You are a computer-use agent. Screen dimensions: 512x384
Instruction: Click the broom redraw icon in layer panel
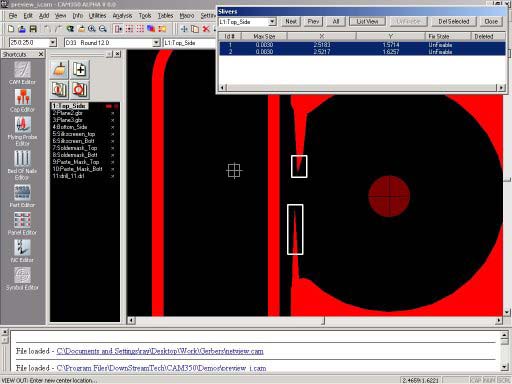[59, 70]
